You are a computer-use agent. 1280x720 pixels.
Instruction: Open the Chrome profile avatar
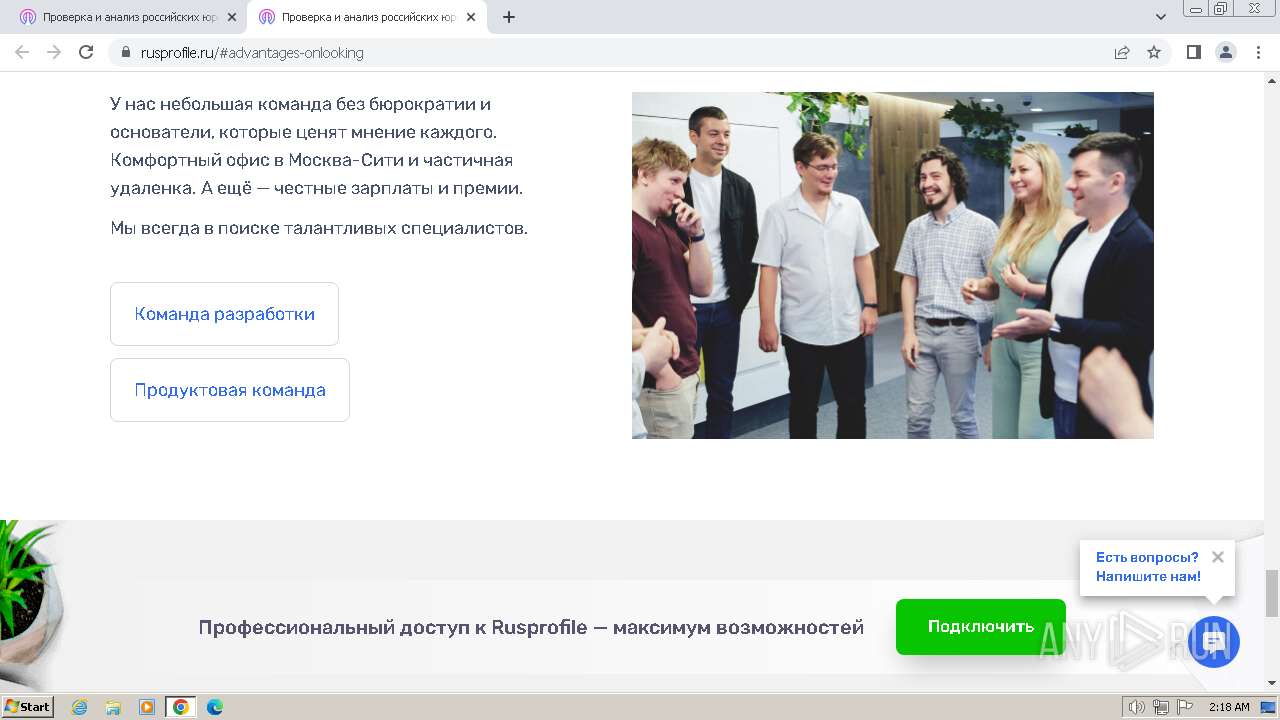pos(1226,53)
